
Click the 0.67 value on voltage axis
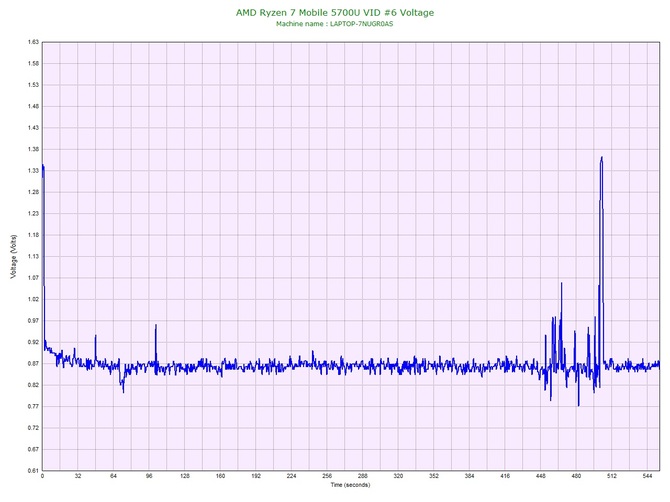(33, 449)
